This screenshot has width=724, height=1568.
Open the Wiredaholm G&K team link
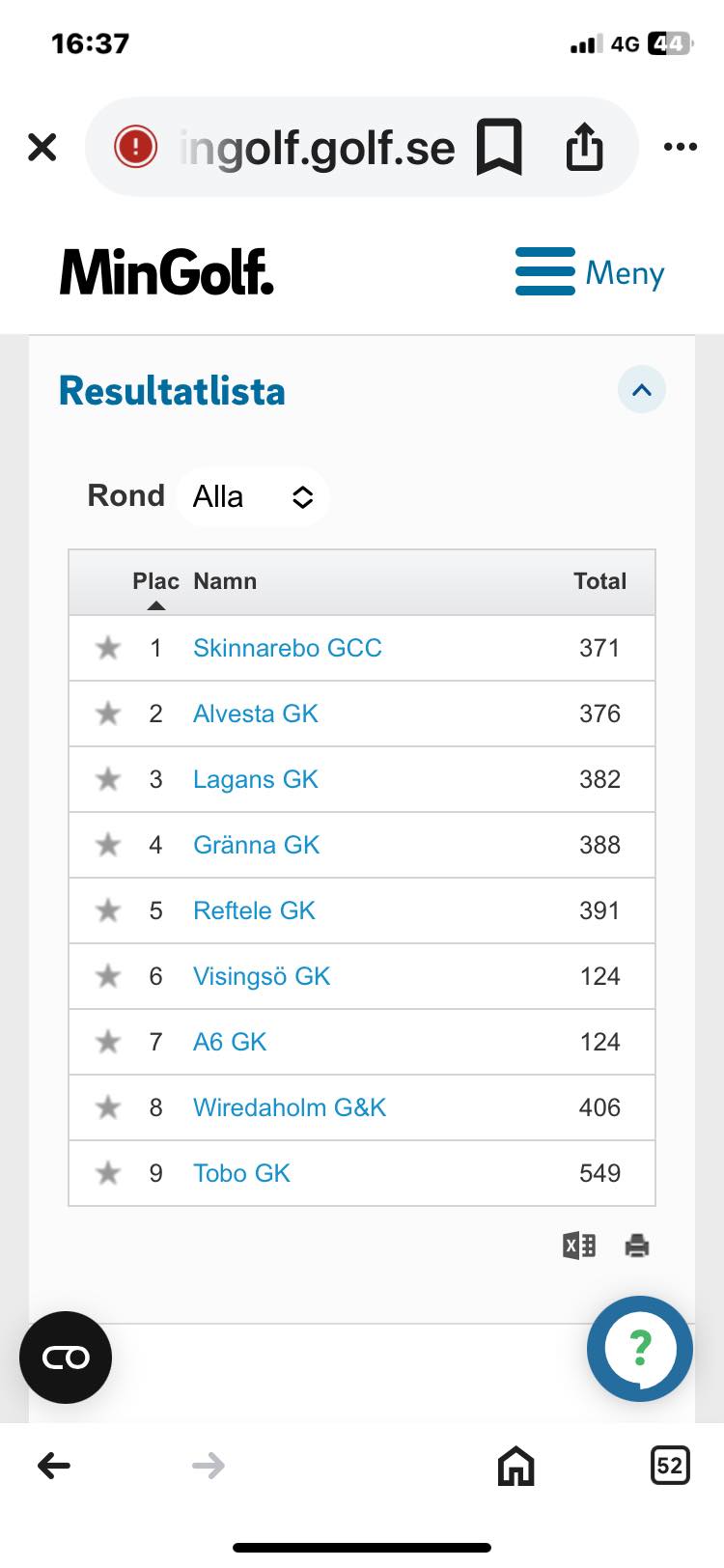pyautogui.click(x=290, y=1107)
